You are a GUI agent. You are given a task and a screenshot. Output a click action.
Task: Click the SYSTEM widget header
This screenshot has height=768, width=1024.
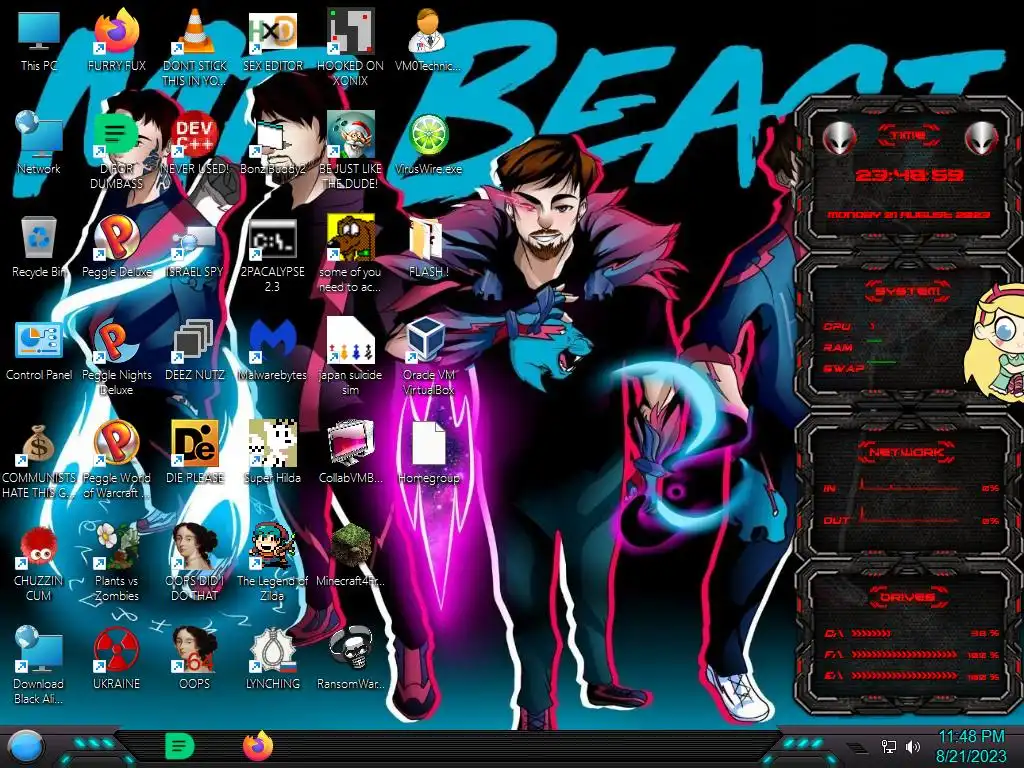pos(908,291)
